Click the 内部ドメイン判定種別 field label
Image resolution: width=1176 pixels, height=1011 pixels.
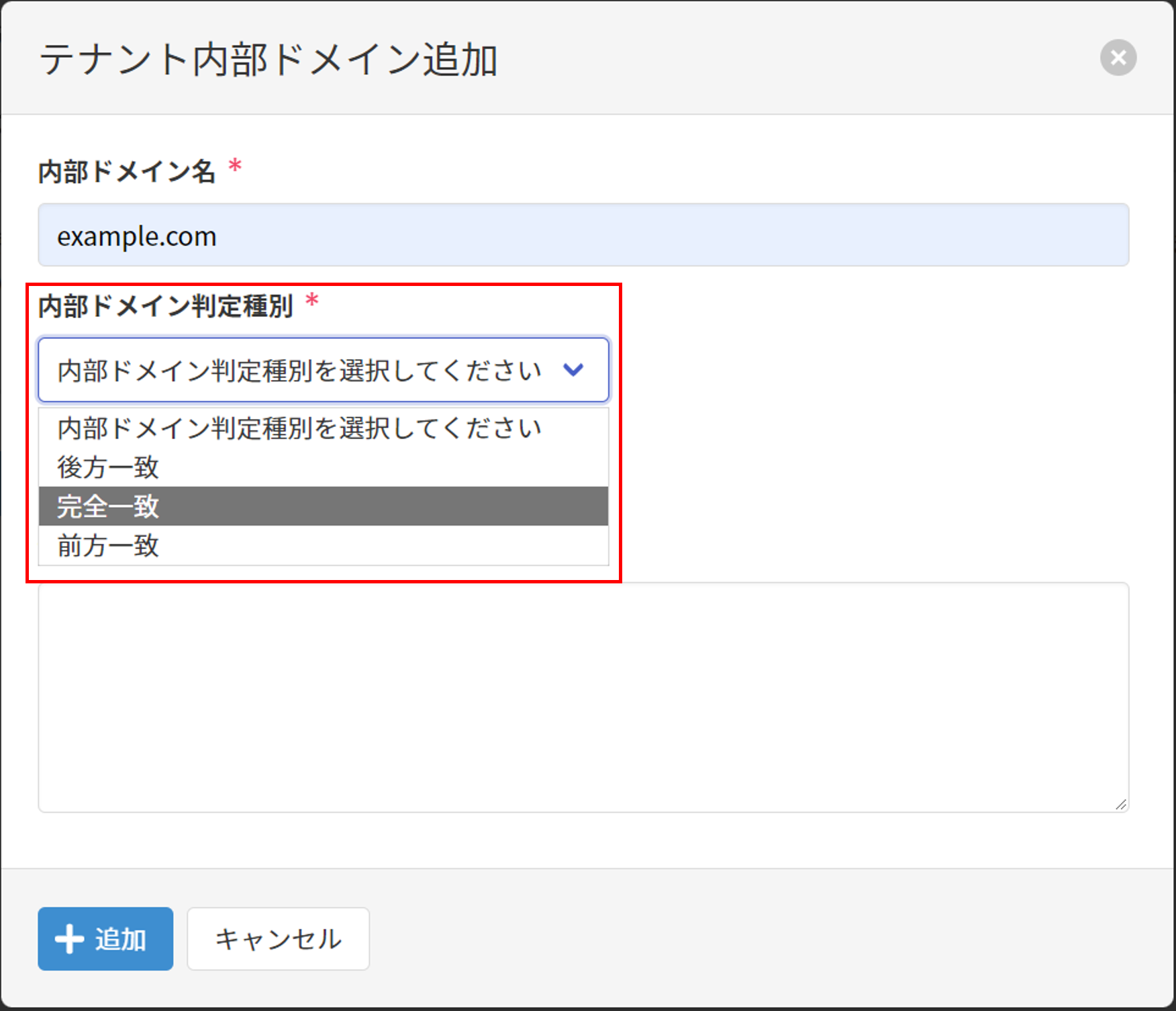tap(165, 306)
